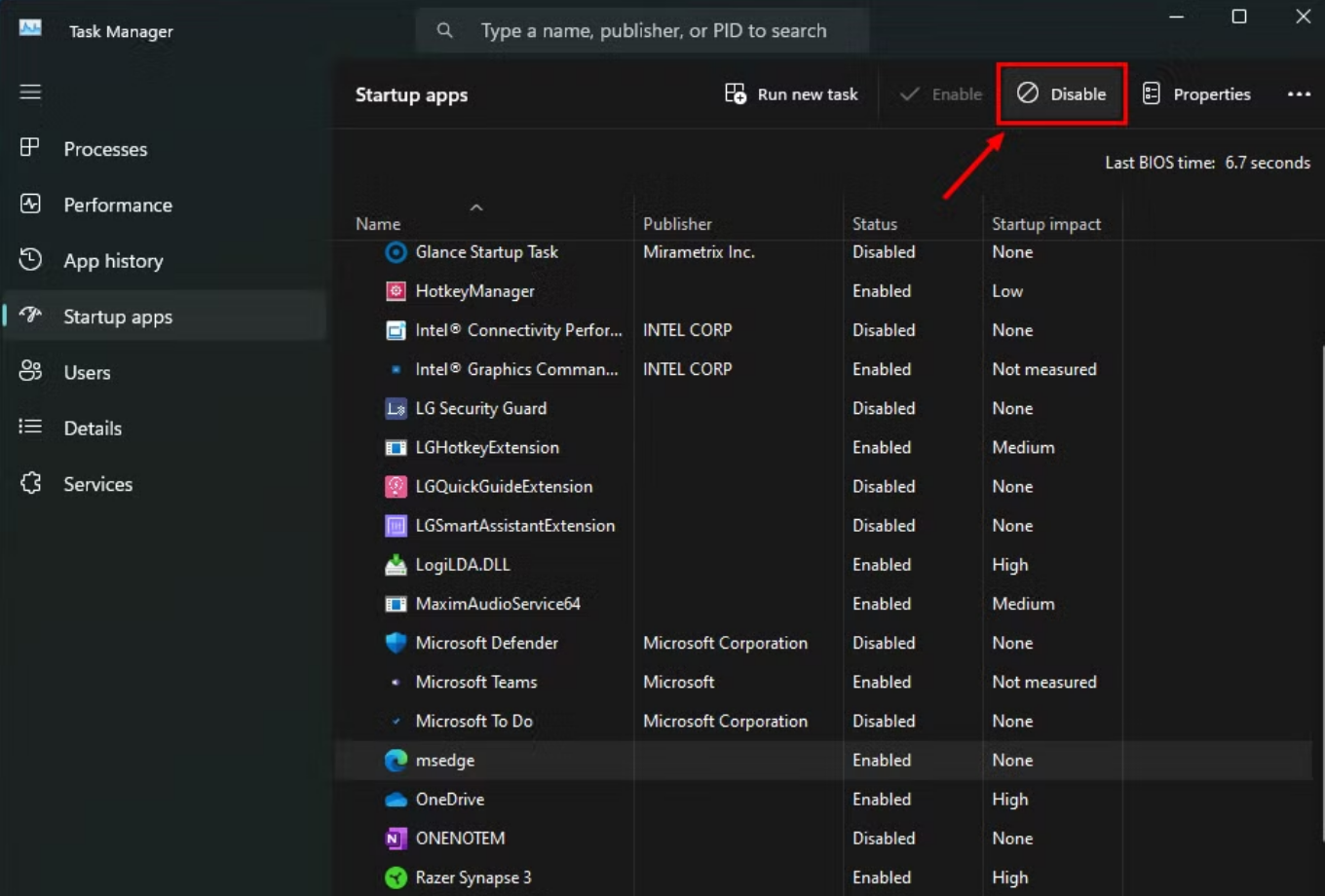Click Last BIOS time value
The width and height of the screenshot is (1325, 896).
click(x=1267, y=163)
